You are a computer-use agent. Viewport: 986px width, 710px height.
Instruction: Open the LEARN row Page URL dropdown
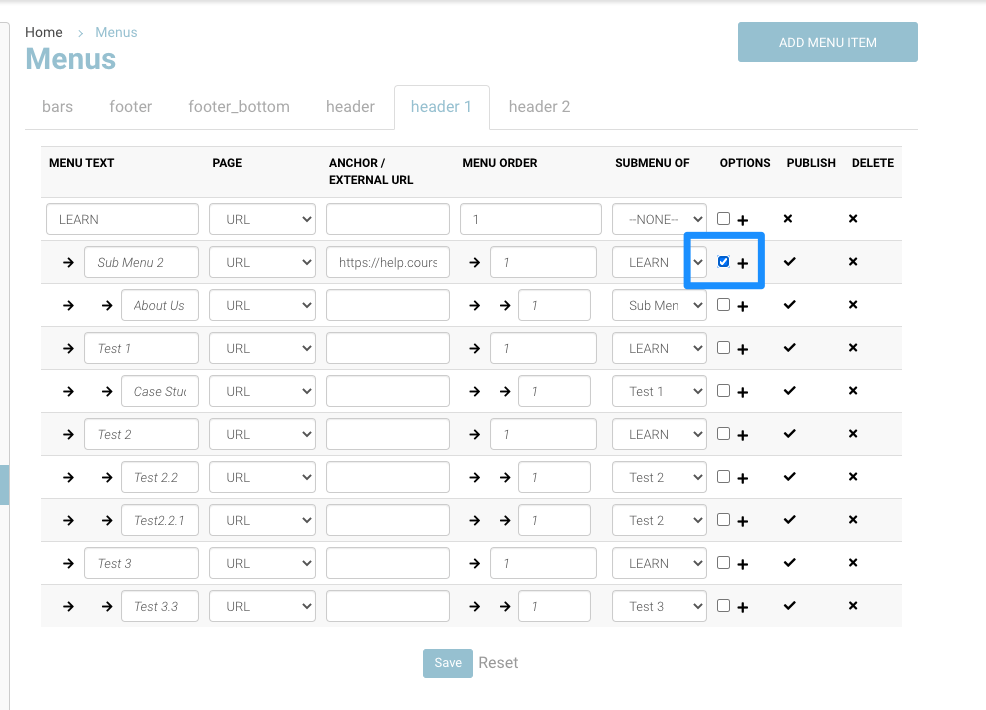262,219
